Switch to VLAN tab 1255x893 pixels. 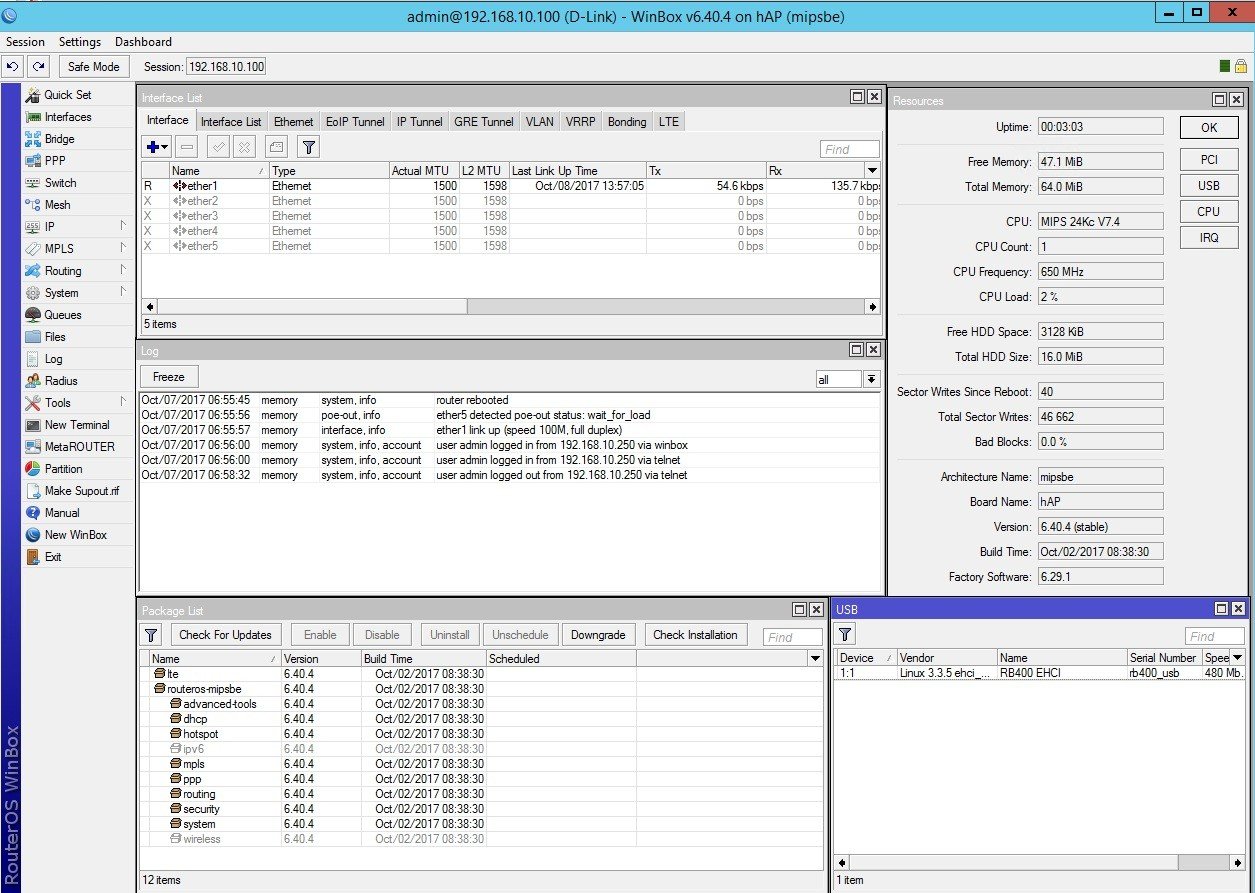click(x=540, y=122)
